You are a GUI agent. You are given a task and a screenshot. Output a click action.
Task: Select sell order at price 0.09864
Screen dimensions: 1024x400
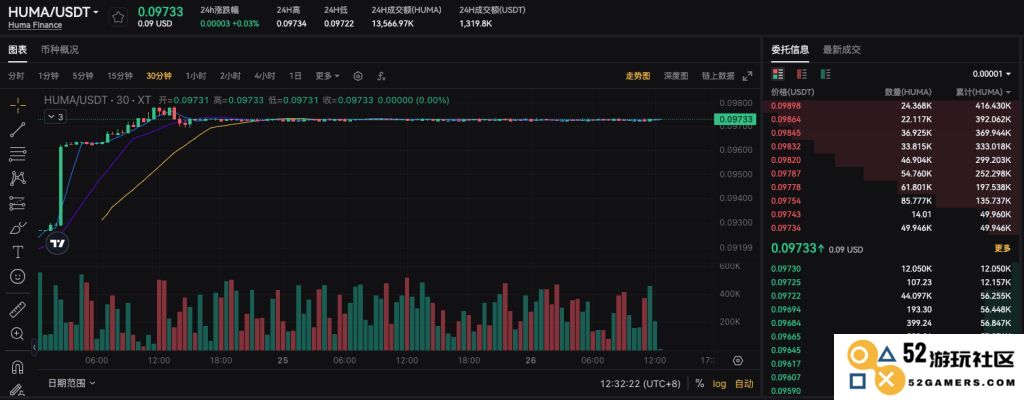(891, 119)
